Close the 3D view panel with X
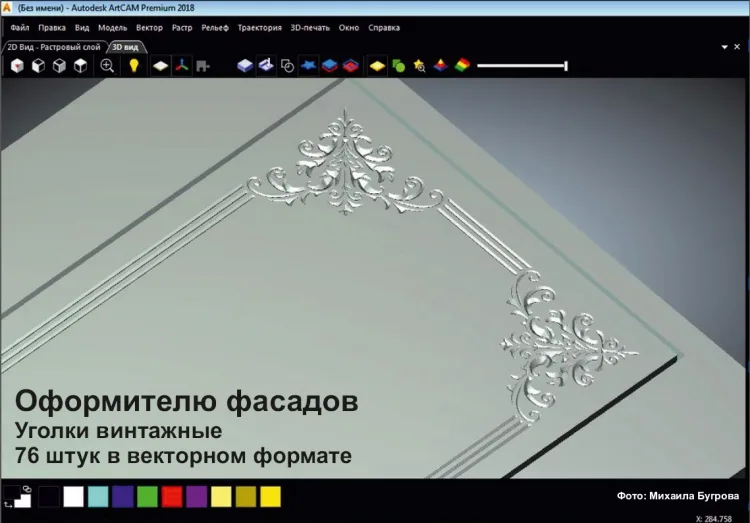 coord(737,47)
